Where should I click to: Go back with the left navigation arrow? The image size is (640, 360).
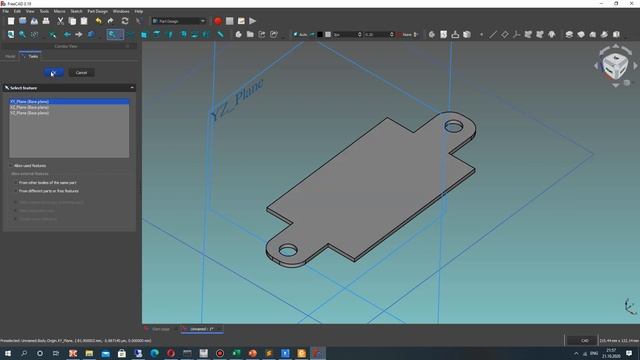point(67,35)
